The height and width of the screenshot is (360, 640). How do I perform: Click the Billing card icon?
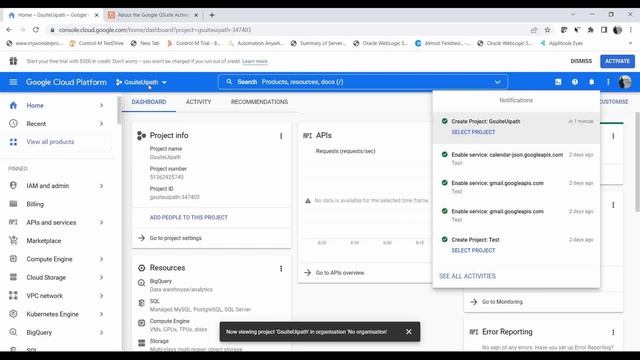coord(13,204)
